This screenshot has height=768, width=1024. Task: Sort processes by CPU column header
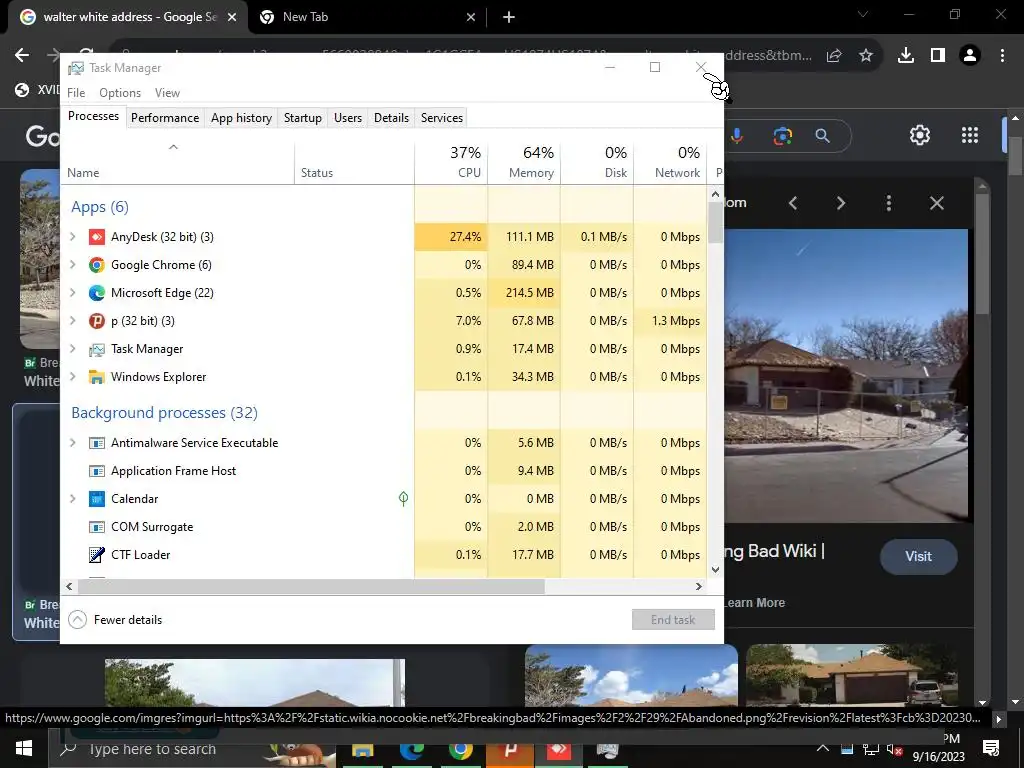click(451, 162)
